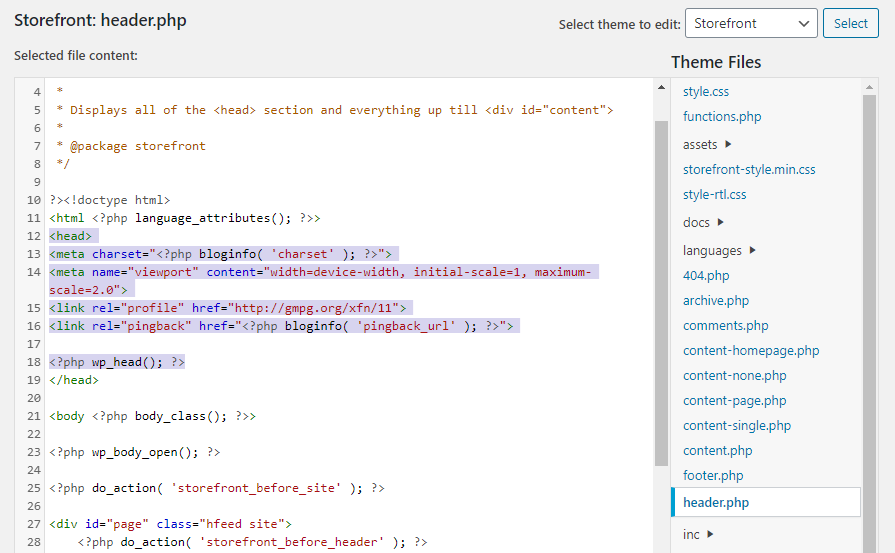Open style-rtl.css file

pos(715,195)
